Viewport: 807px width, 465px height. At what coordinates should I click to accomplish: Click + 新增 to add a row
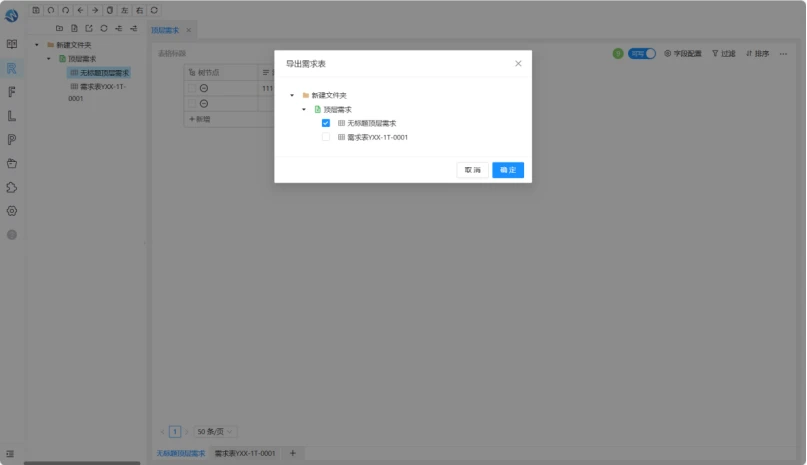[200, 119]
